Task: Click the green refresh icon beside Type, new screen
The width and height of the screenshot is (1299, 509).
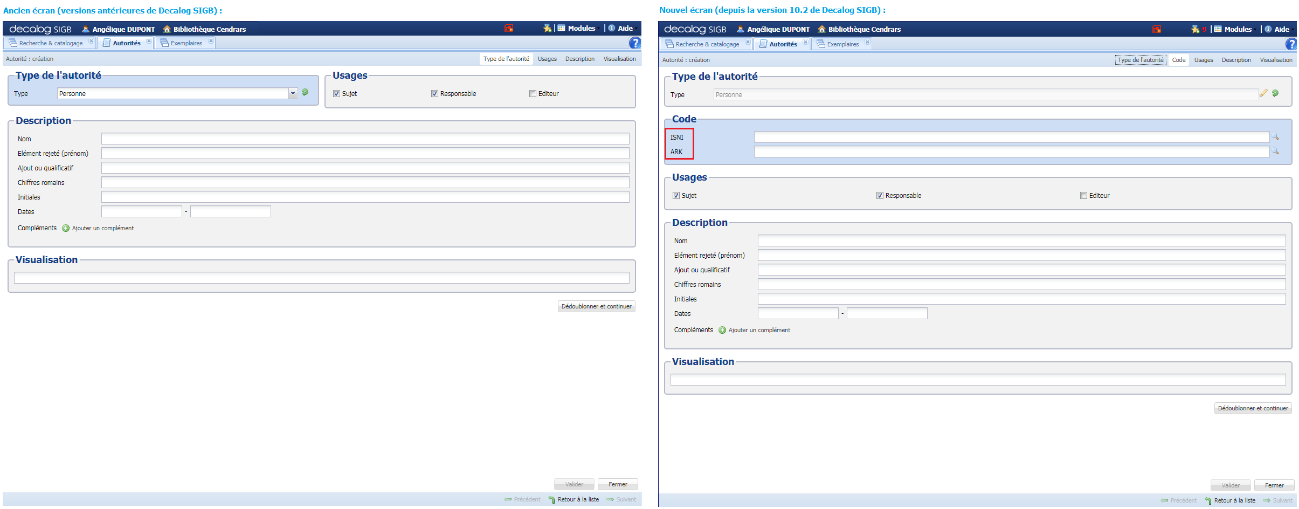Action: (x=1275, y=94)
